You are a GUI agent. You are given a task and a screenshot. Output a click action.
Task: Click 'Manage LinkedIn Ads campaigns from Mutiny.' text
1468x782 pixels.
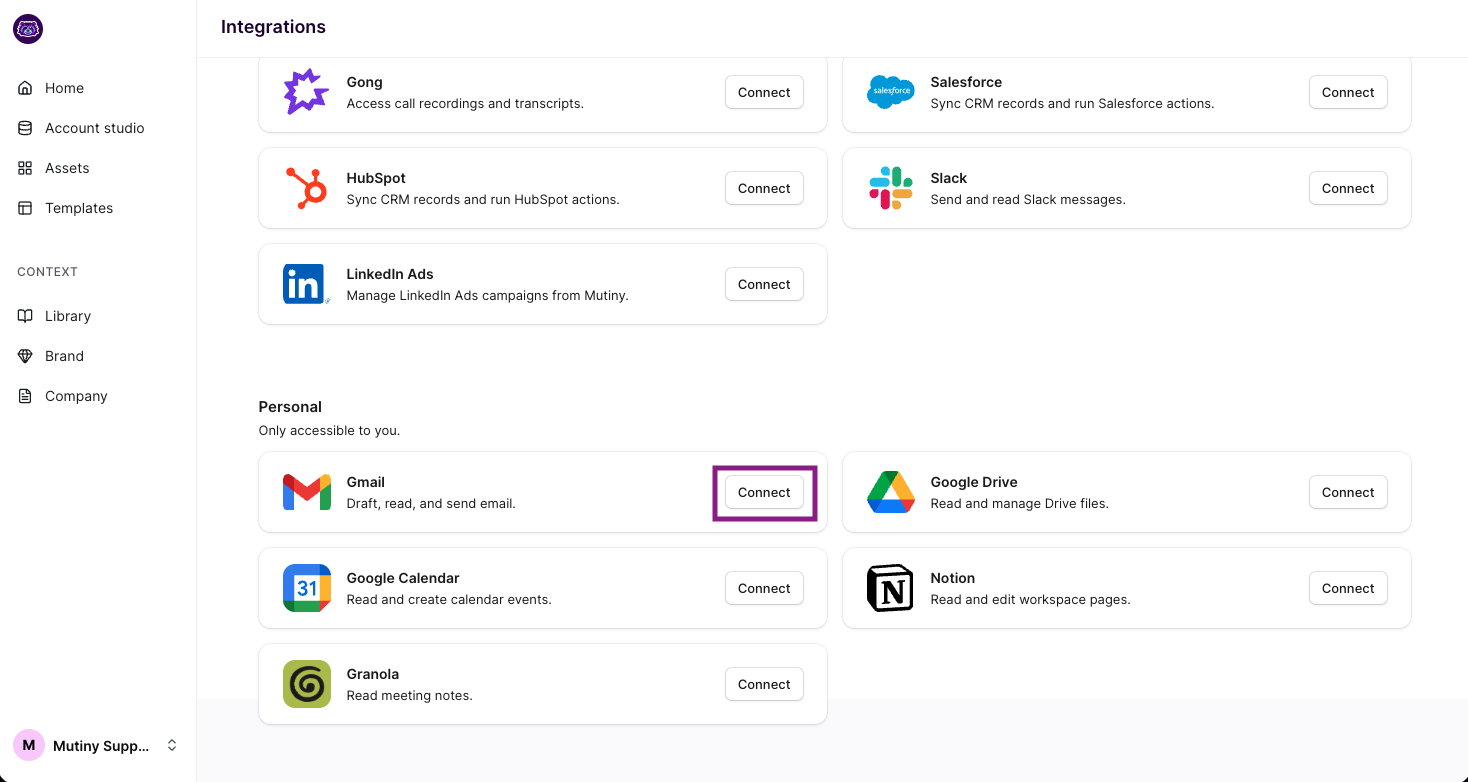click(488, 295)
